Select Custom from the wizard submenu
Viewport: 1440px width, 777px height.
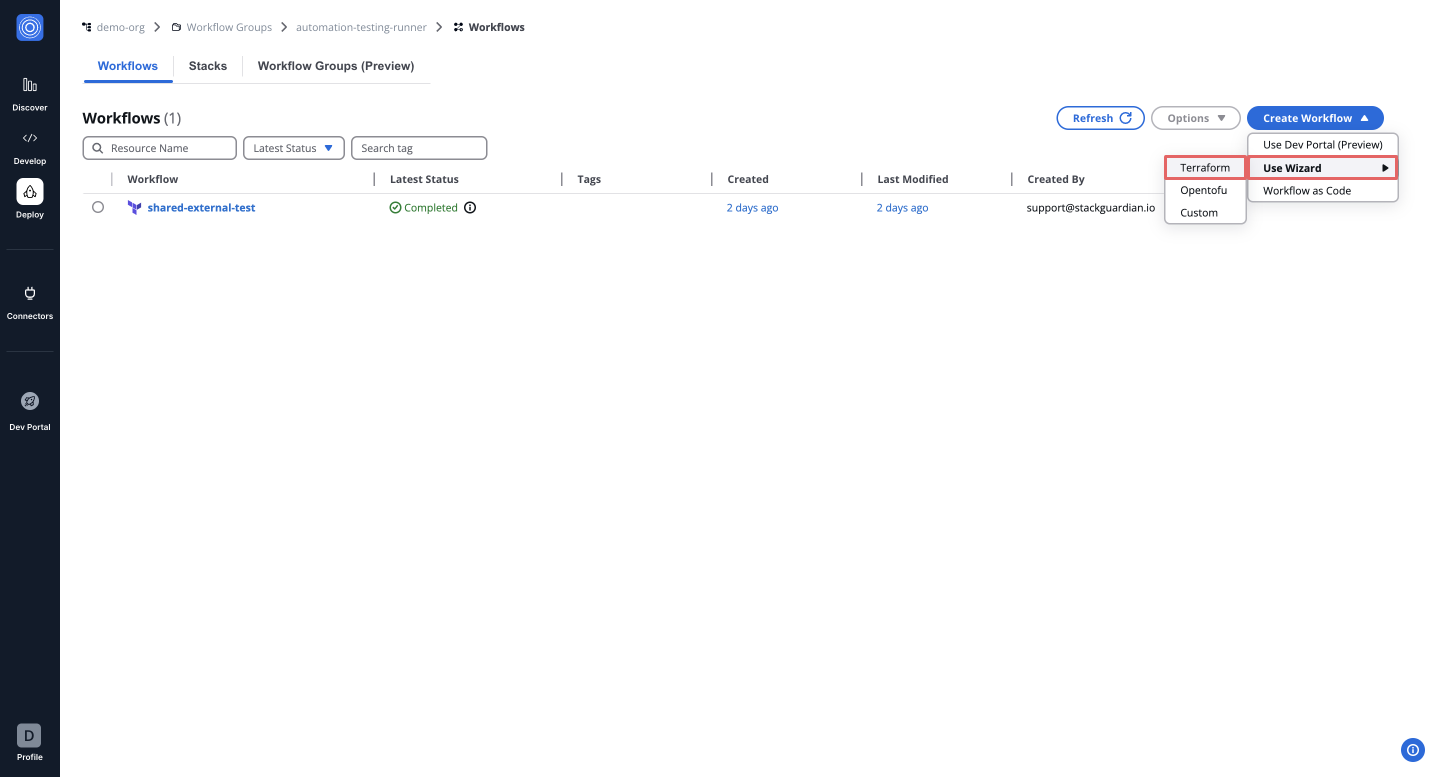click(x=1205, y=213)
